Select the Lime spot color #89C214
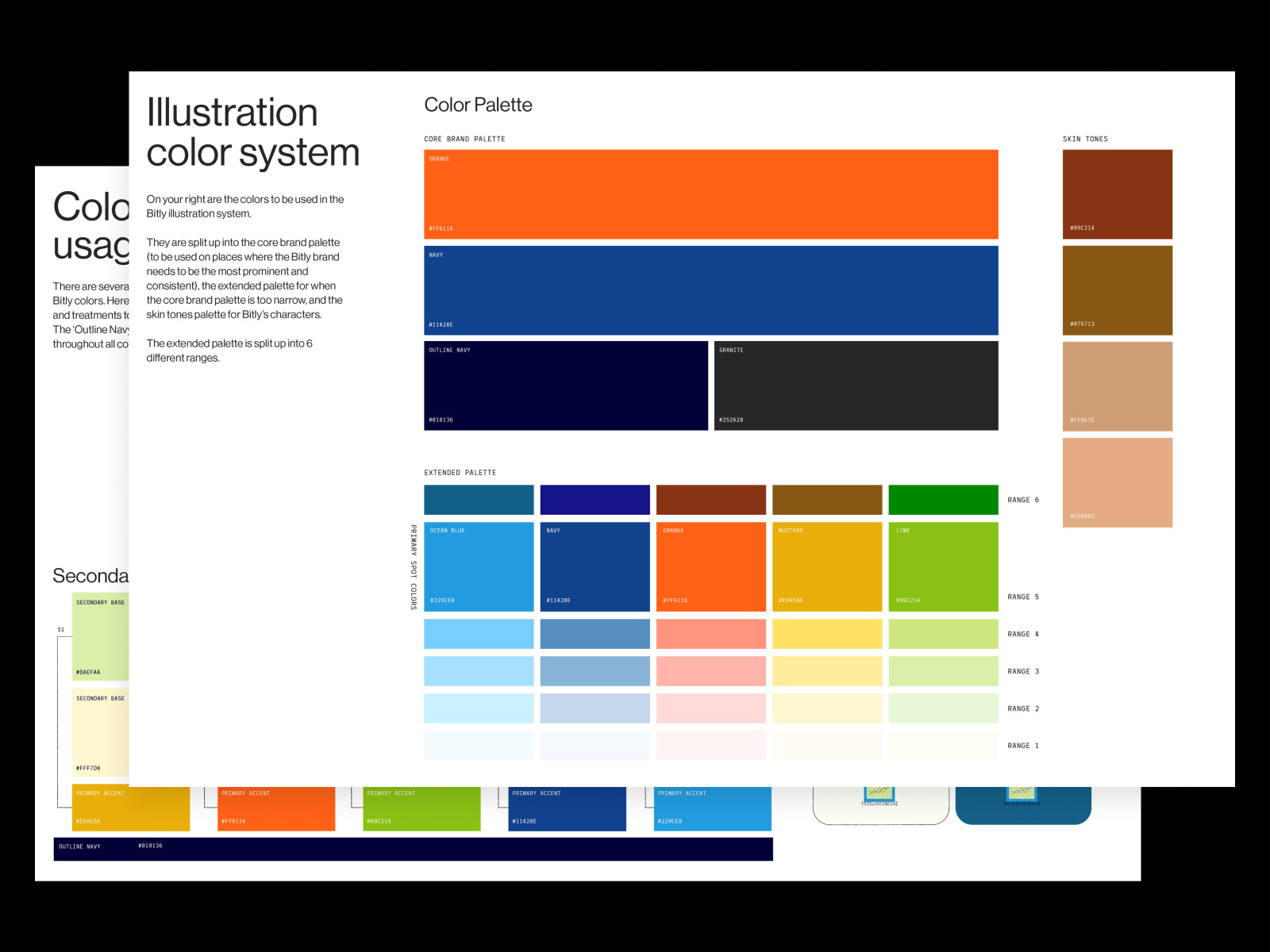Screen dimensions: 1270x952 [x=944, y=565]
